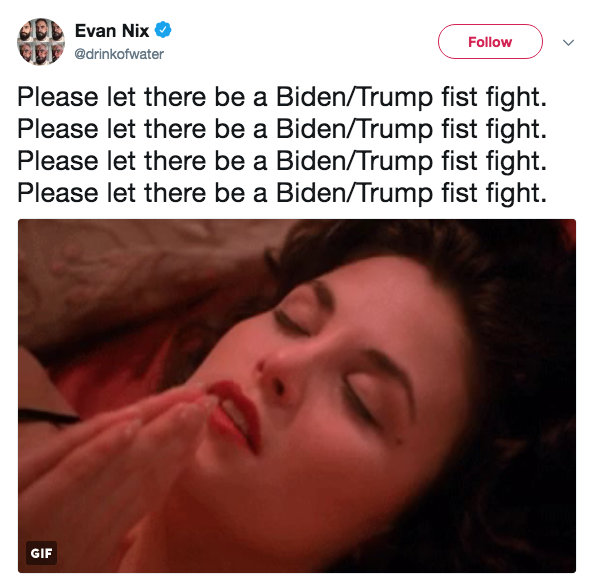The height and width of the screenshot is (586, 603).
Task: Click 'Biden/Trump' in the first tweet line
Action: point(355,97)
